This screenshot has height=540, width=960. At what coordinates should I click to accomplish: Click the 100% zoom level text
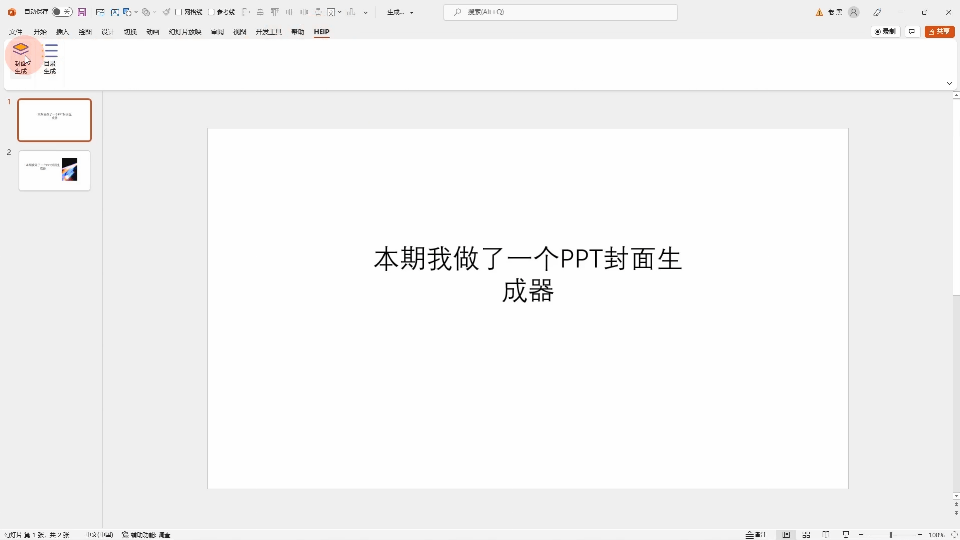tap(936, 534)
